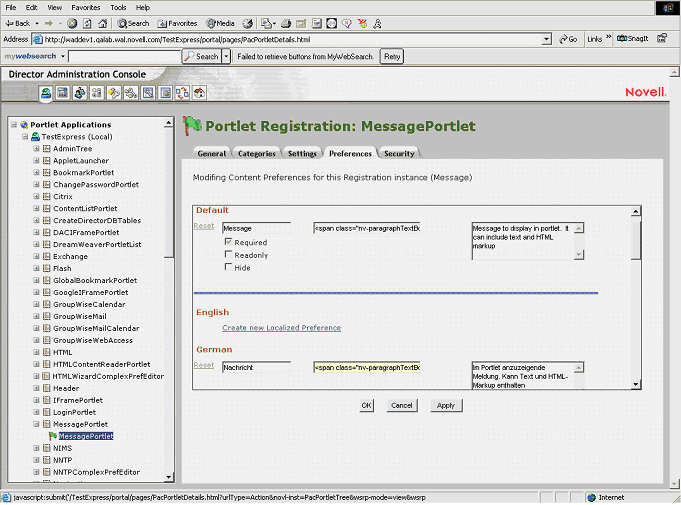The height and width of the screenshot is (505, 681).
Task: Click the Apply button
Action: (446, 406)
